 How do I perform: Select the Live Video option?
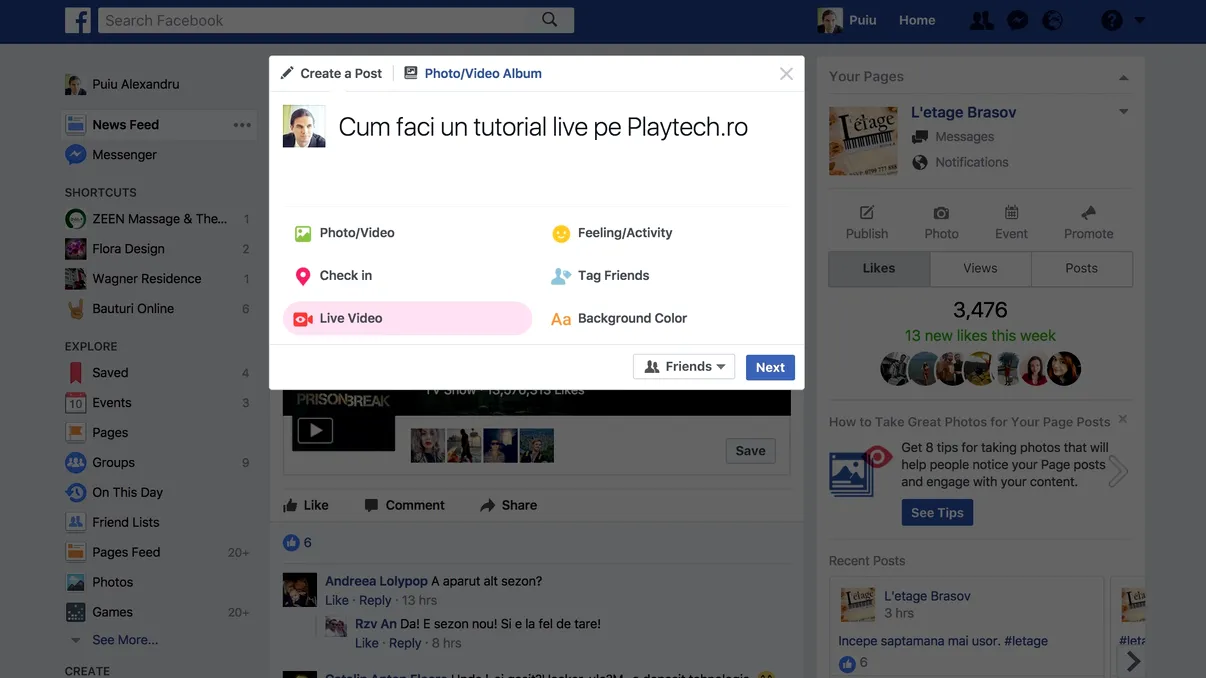[x=352, y=318]
